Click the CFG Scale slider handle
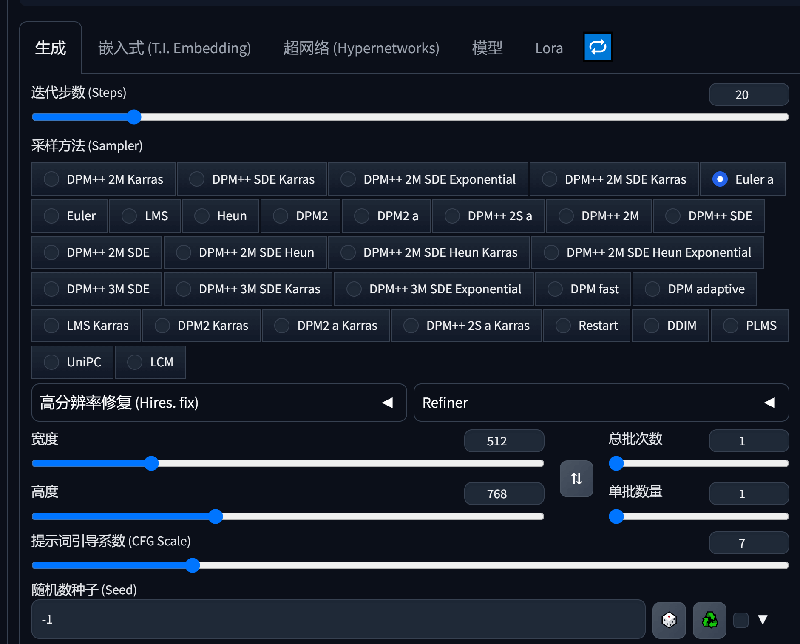This screenshot has height=644, width=800. pyautogui.click(x=193, y=565)
